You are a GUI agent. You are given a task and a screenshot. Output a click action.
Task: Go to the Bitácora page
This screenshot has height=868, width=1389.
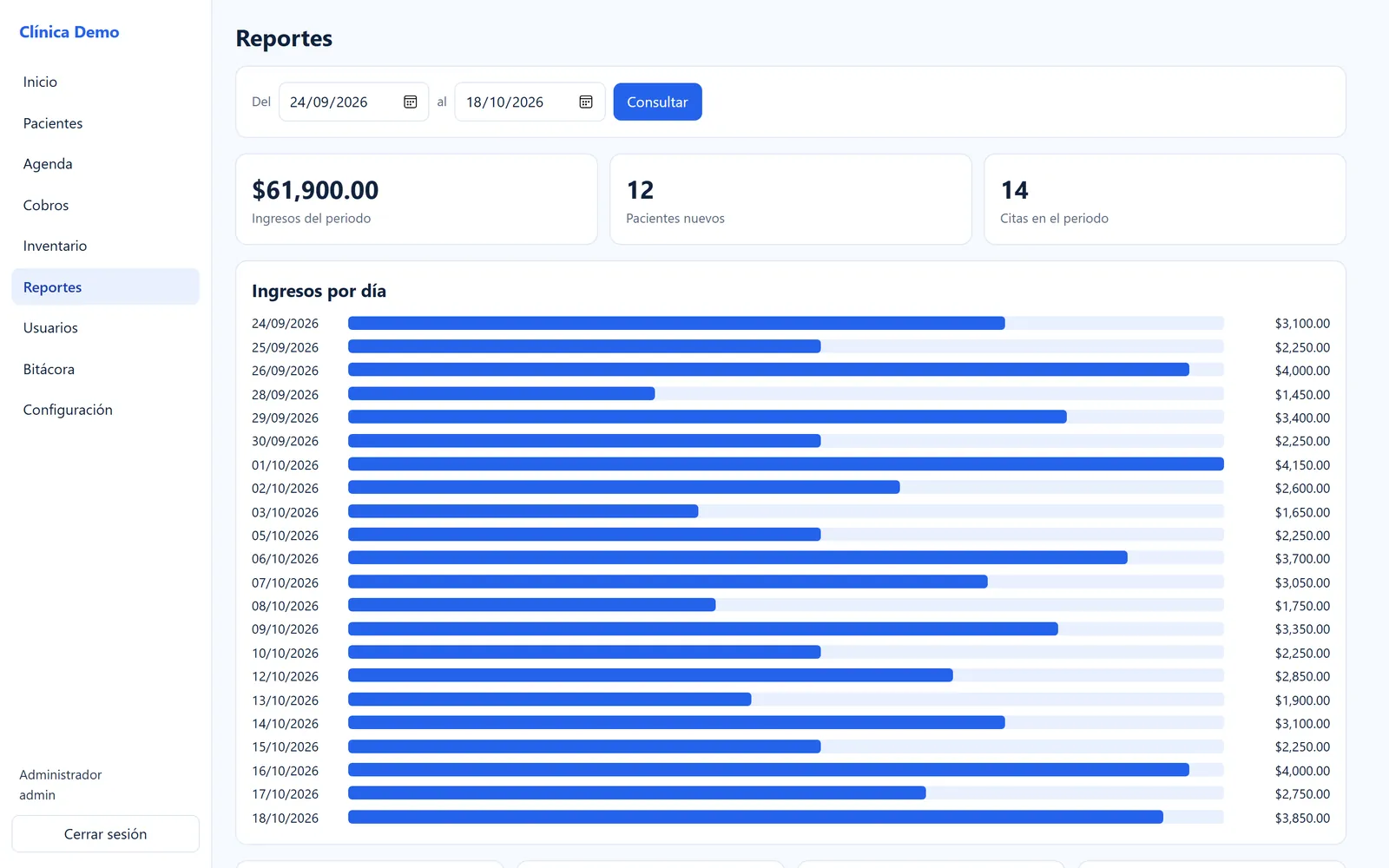click(x=105, y=369)
